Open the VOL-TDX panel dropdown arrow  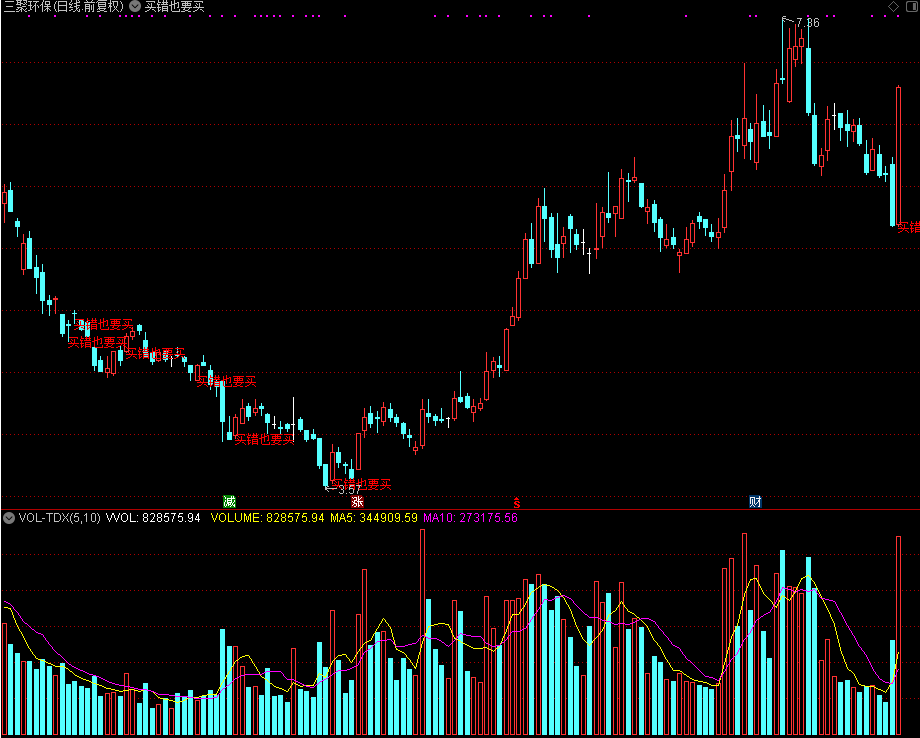[x=9, y=518]
